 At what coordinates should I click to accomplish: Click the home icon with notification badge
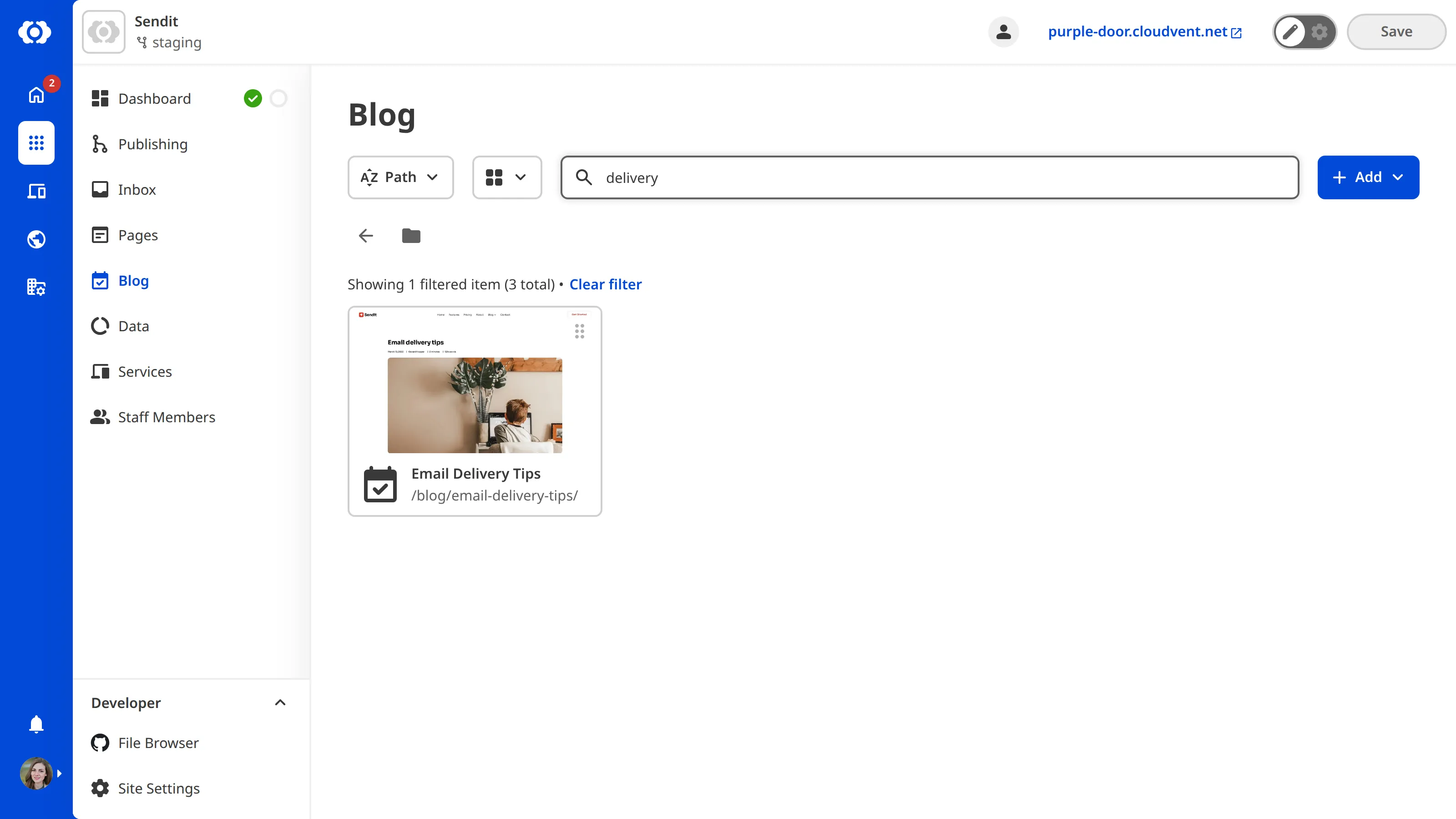[36, 94]
